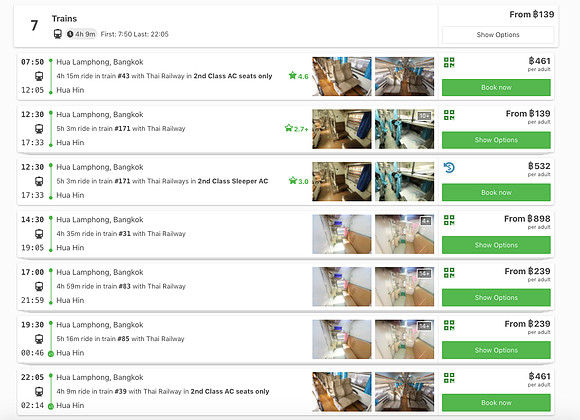Image resolution: width=580 pixels, height=420 pixels.
Task: Click the QR e-ticket icon on the 22:05 row
Action: point(449,378)
